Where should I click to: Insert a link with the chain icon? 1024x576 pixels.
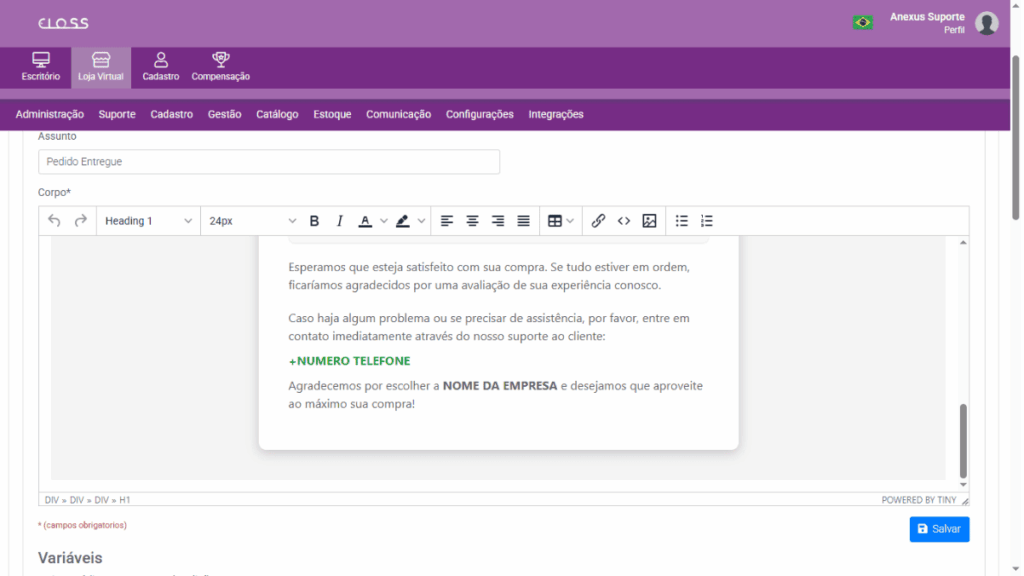(x=598, y=221)
